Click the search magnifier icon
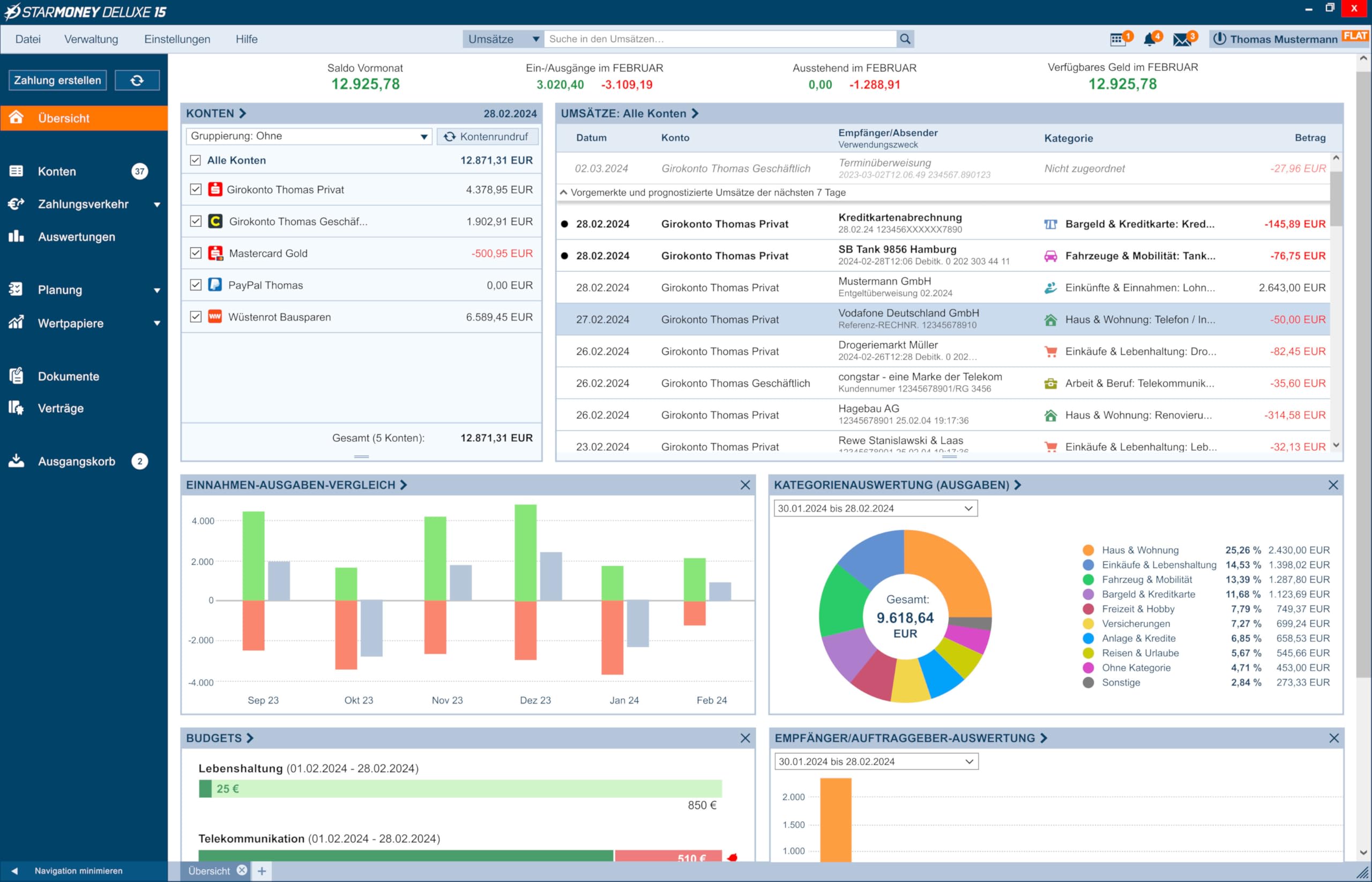 coord(905,39)
